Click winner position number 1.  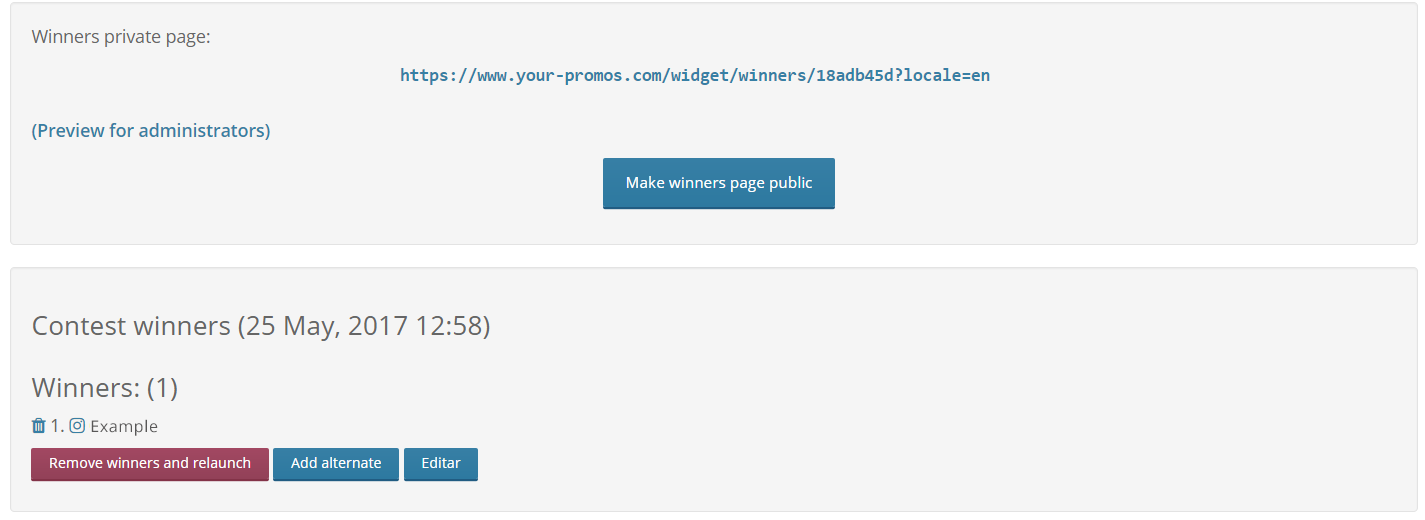tap(57, 426)
